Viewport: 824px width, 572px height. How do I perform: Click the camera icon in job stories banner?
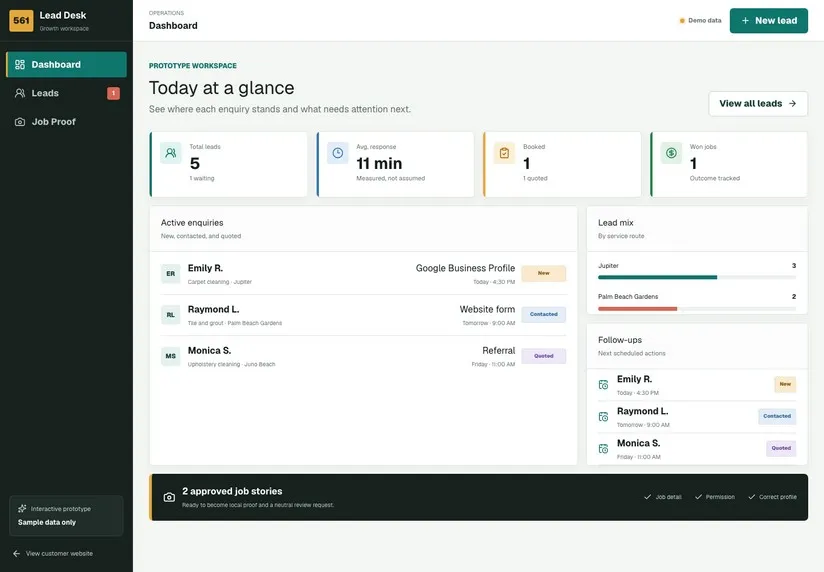click(x=169, y=497)
